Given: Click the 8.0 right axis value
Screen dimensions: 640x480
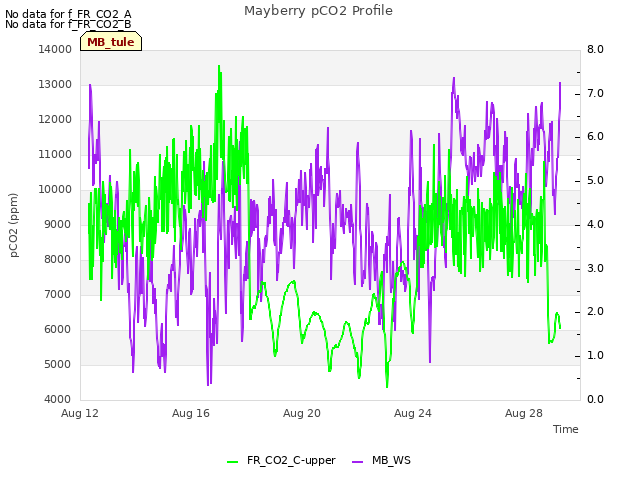Looking at the screenshot, I should [x=595, y=49].
